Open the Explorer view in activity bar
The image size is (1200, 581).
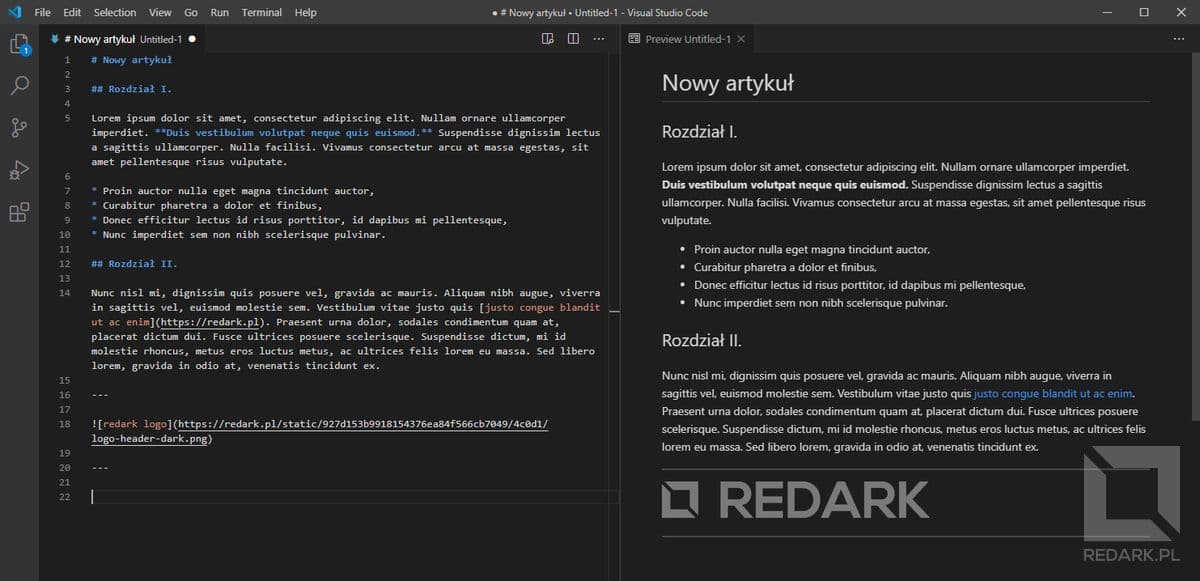[x=19, y=45]
